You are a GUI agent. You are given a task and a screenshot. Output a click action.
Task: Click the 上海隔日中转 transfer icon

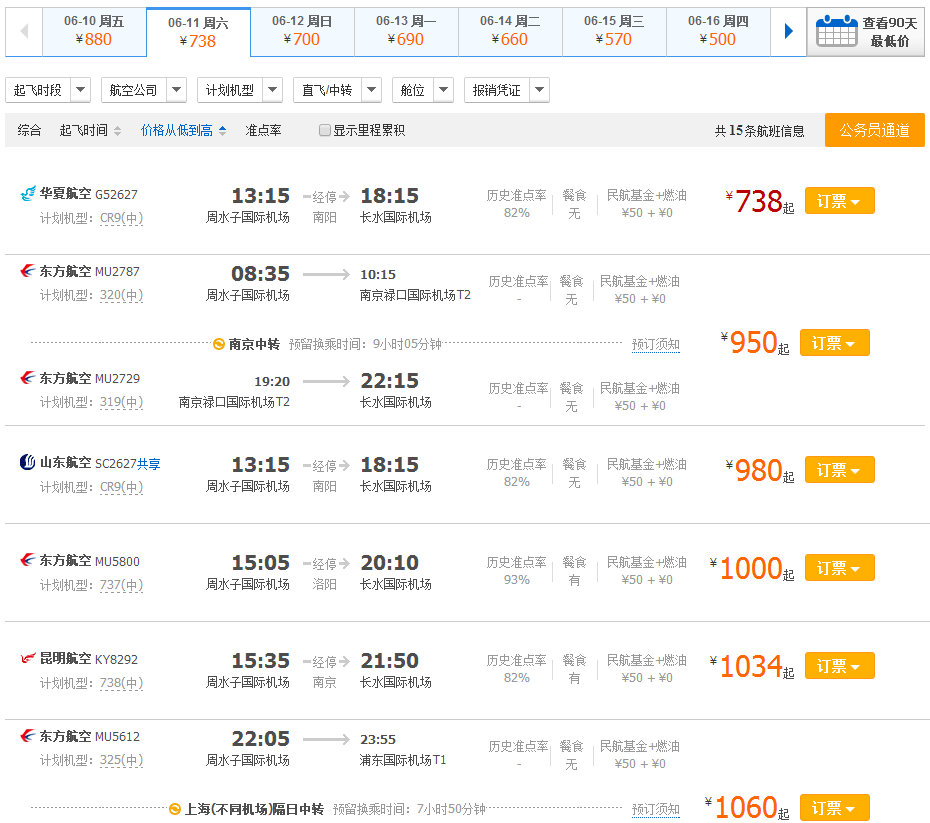[x=175, y=809]
